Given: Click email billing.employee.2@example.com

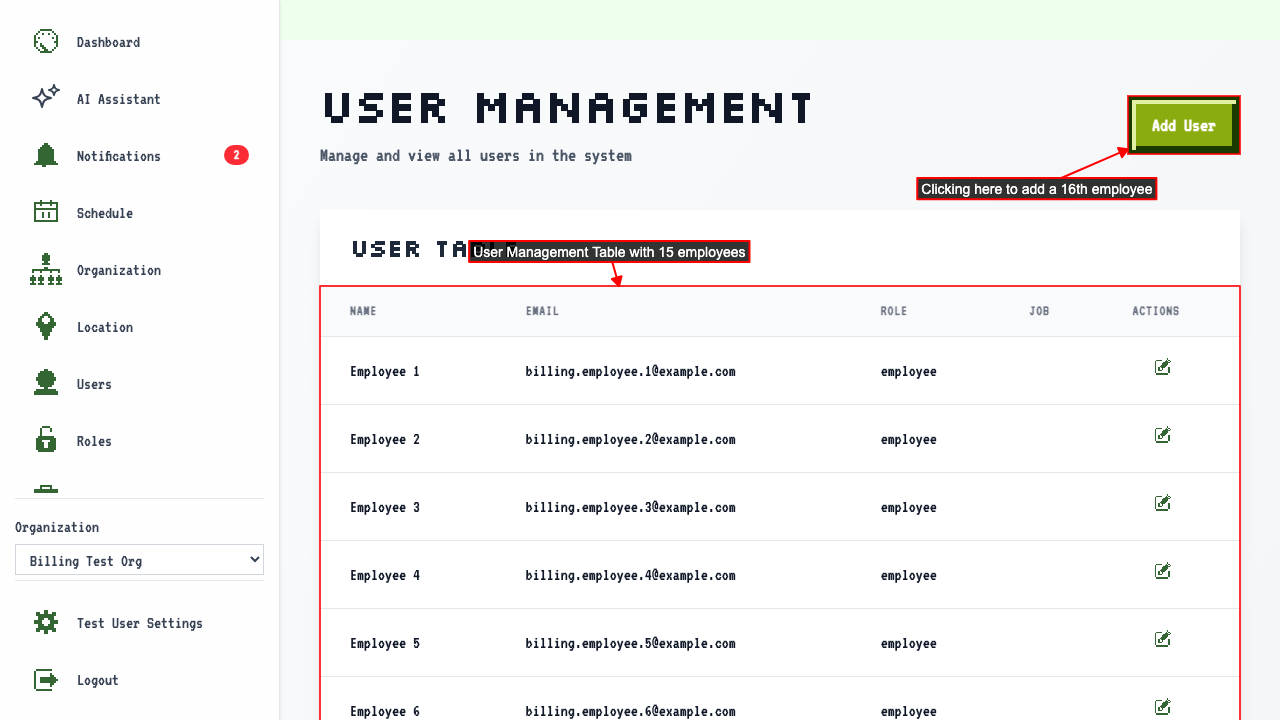Looking at the screenshot, I should tap(630, 439).
